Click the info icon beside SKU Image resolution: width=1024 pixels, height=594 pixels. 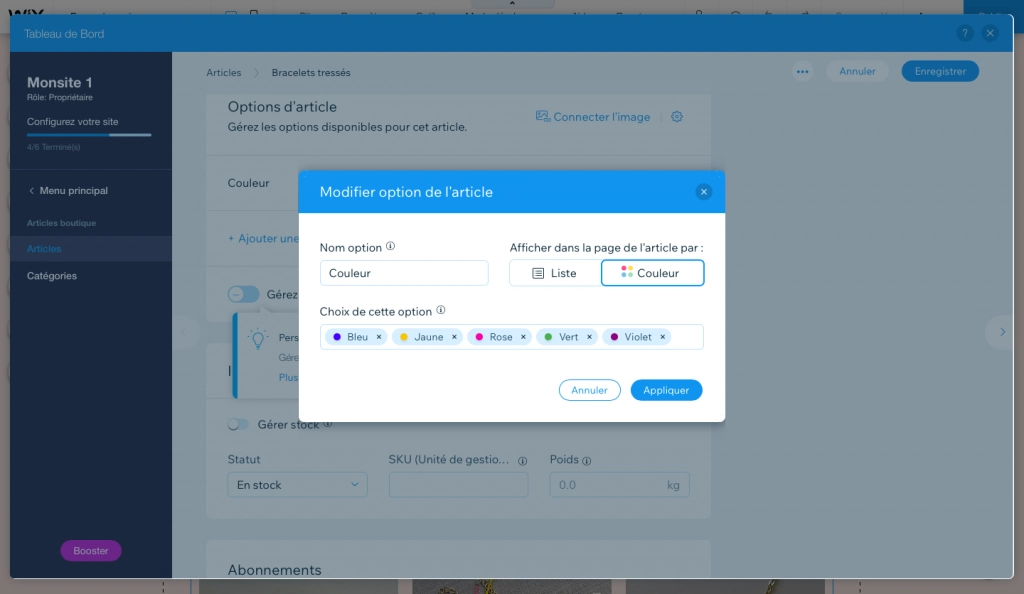[522, 461]
